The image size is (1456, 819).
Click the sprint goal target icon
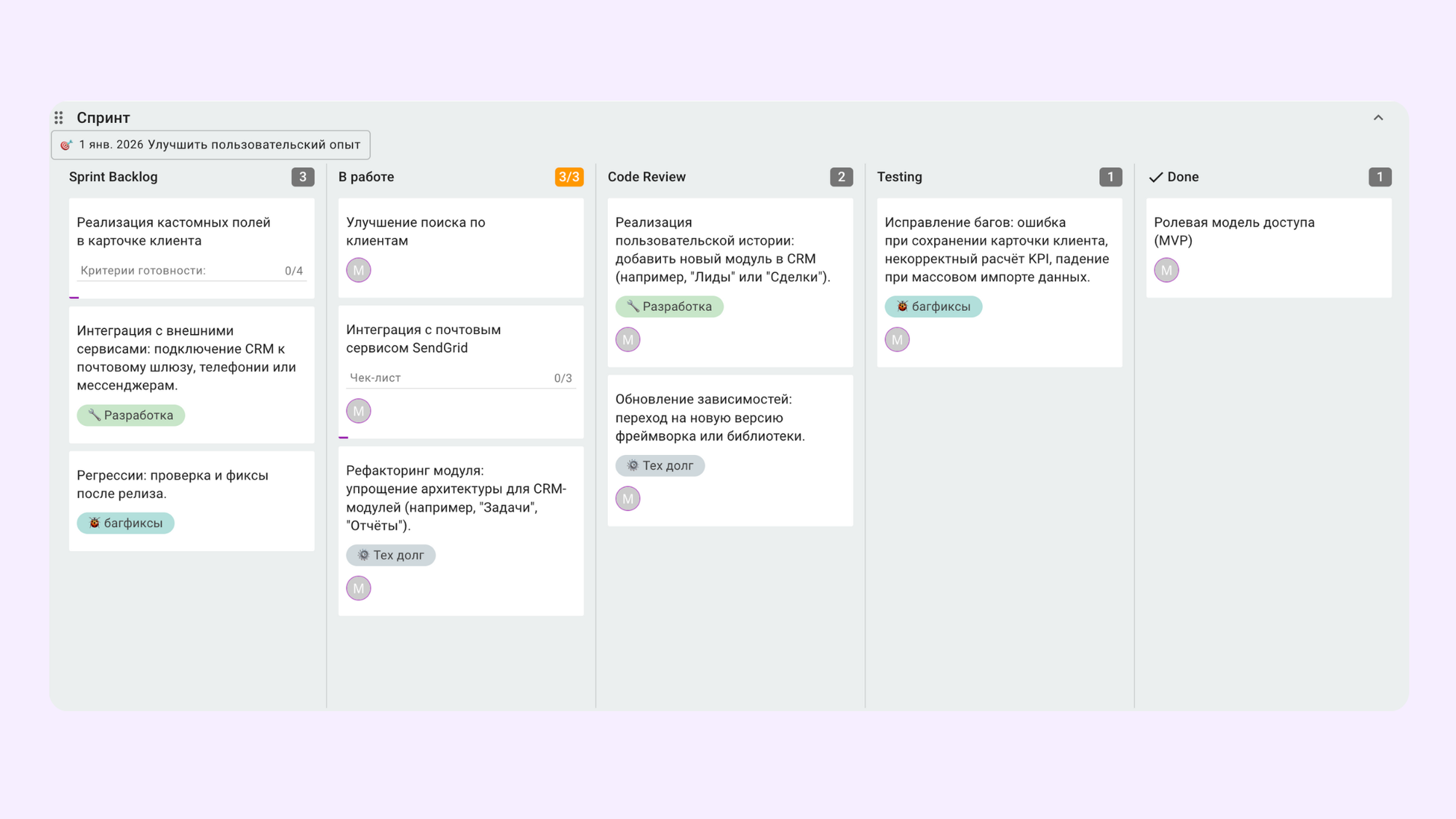point(66,145)
